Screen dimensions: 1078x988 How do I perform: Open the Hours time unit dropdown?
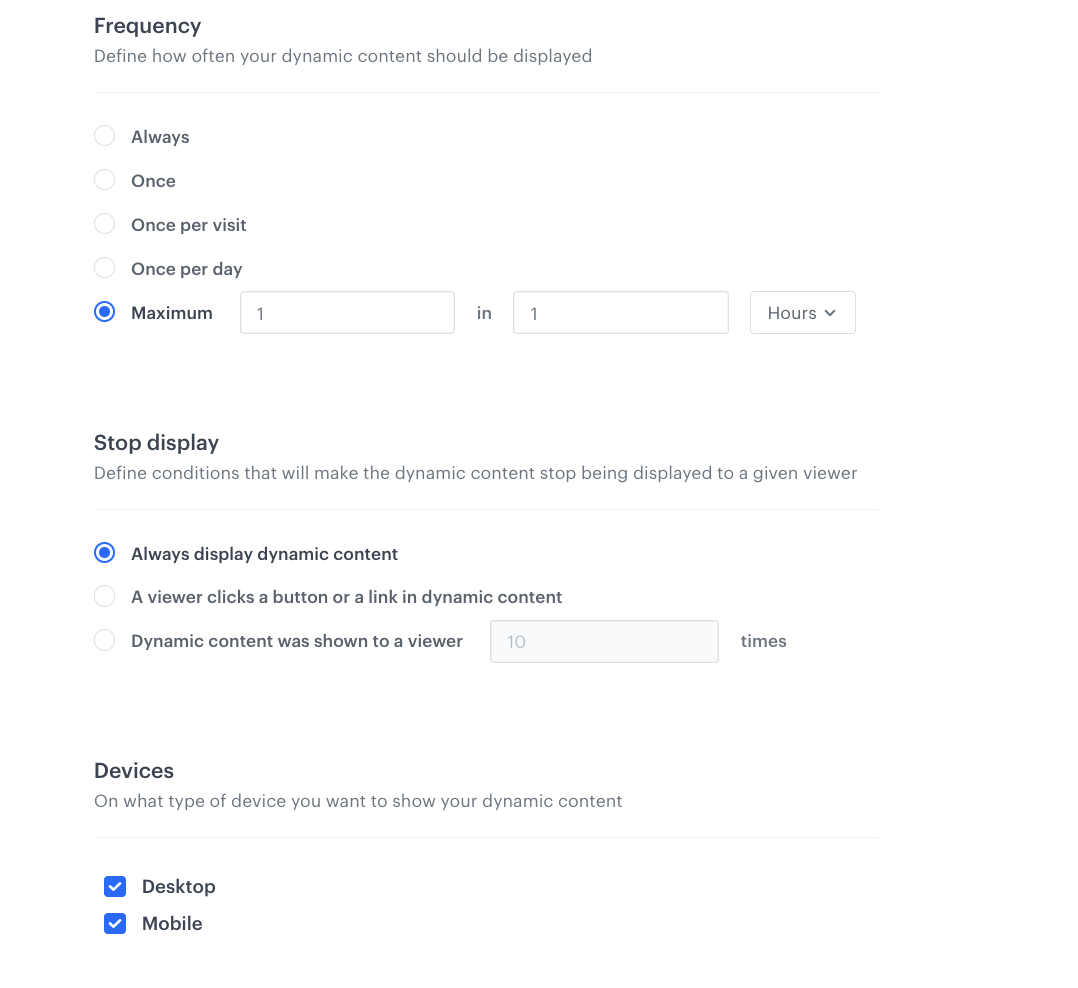click(x=802, y=313)
